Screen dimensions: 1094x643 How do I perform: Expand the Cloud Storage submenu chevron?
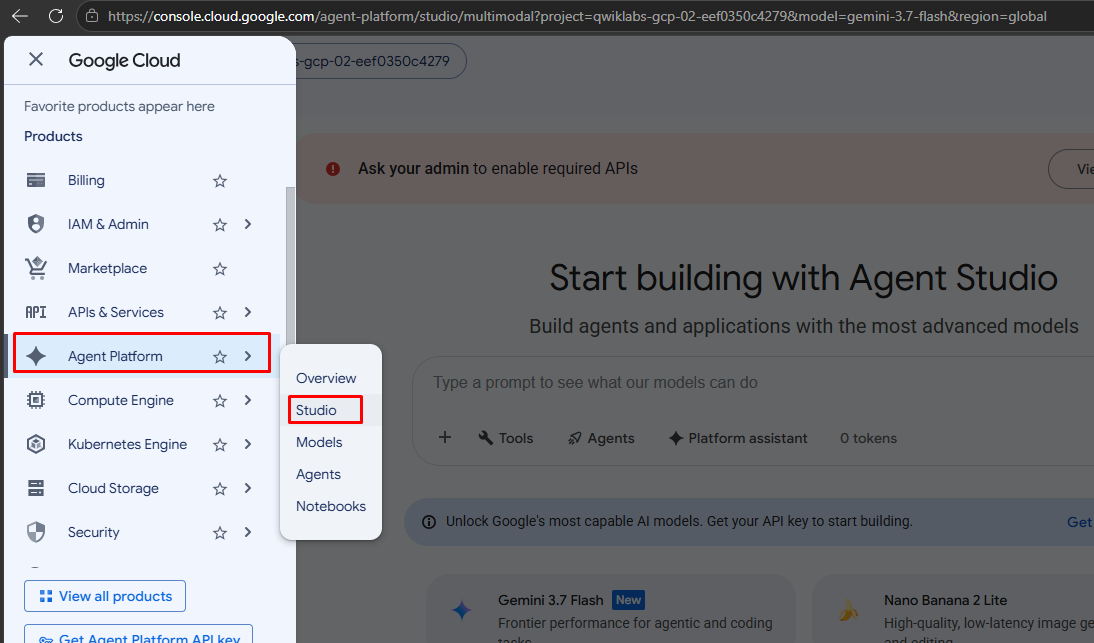(248, 487)
